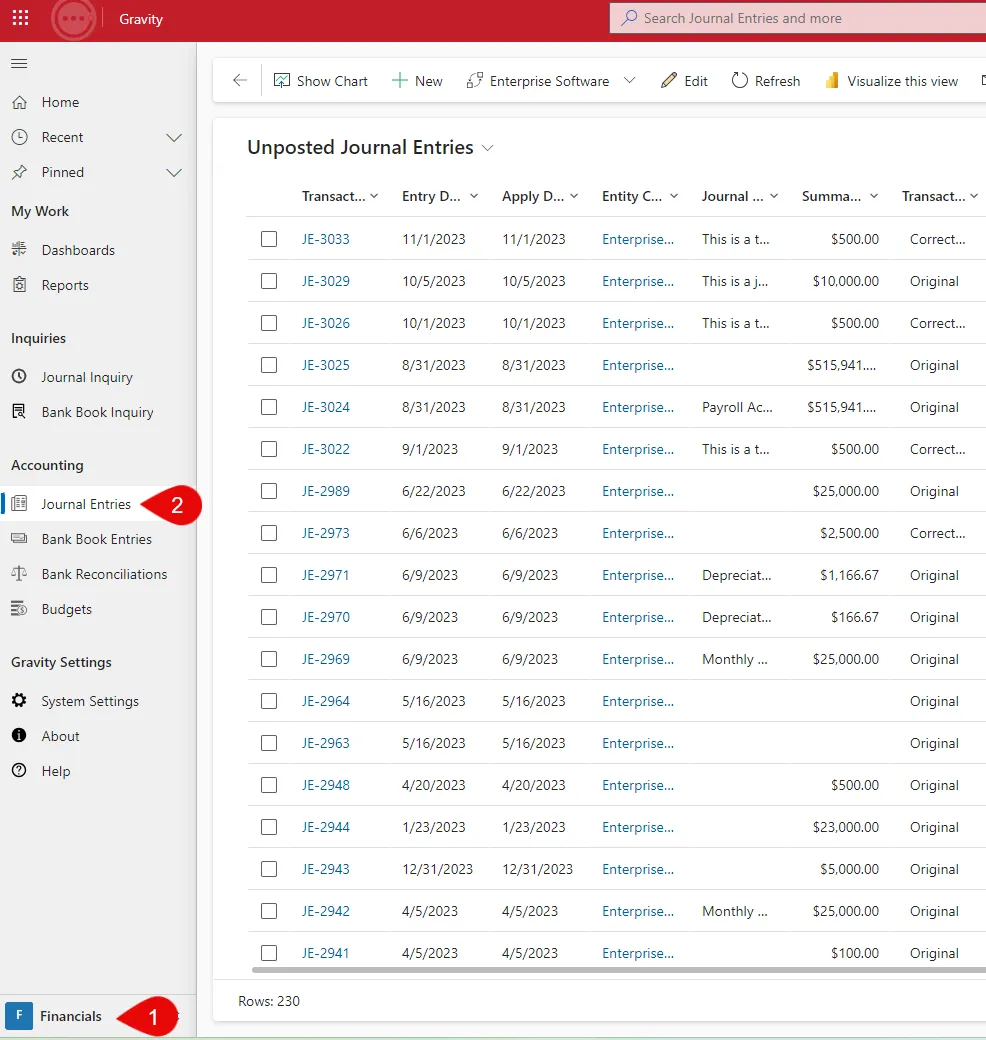The image size is (986, 1040).
Task: Click the Bank Reconciliations scale icon
Action: (19, 574)
